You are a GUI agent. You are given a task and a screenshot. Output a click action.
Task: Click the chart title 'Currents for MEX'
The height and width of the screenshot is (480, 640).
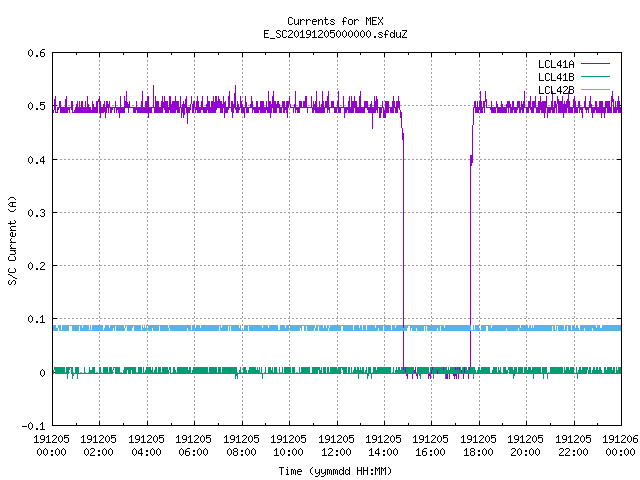[335, 21]
